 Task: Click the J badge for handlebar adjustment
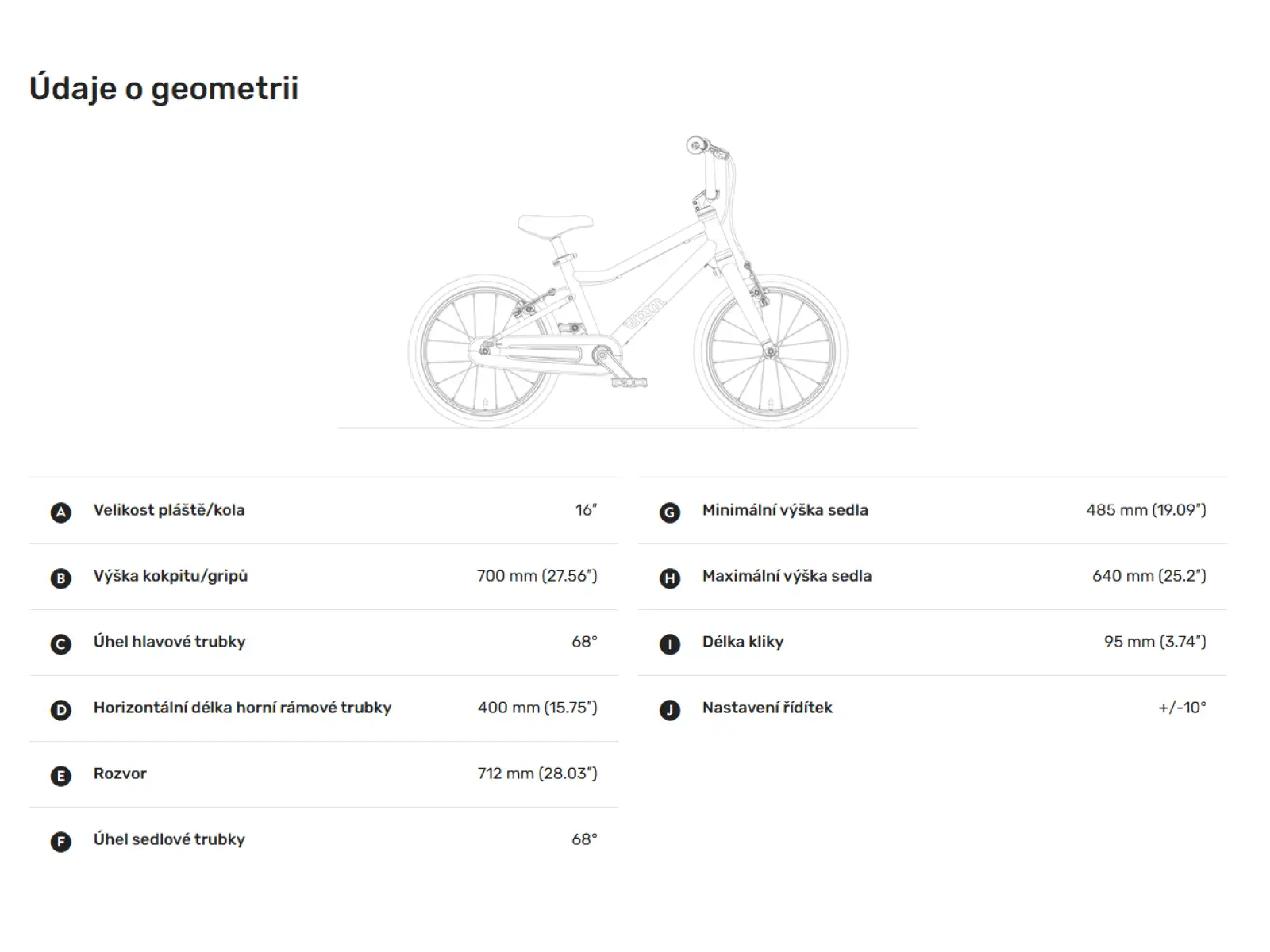click(670, 710)
